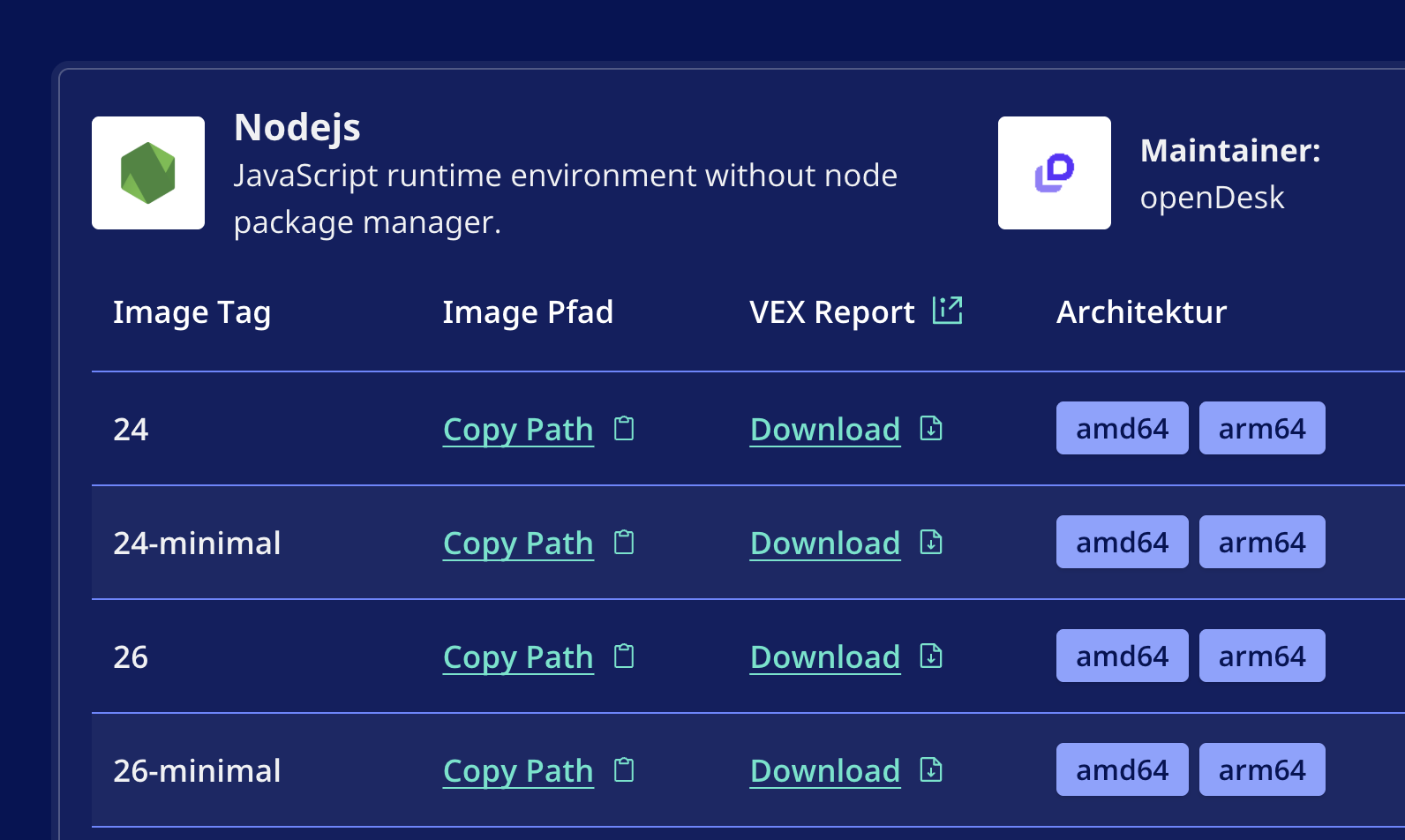The image size is (1405, 840).
Task: Click the Nodejs hexagon logo
Action: tap(148, 173)
